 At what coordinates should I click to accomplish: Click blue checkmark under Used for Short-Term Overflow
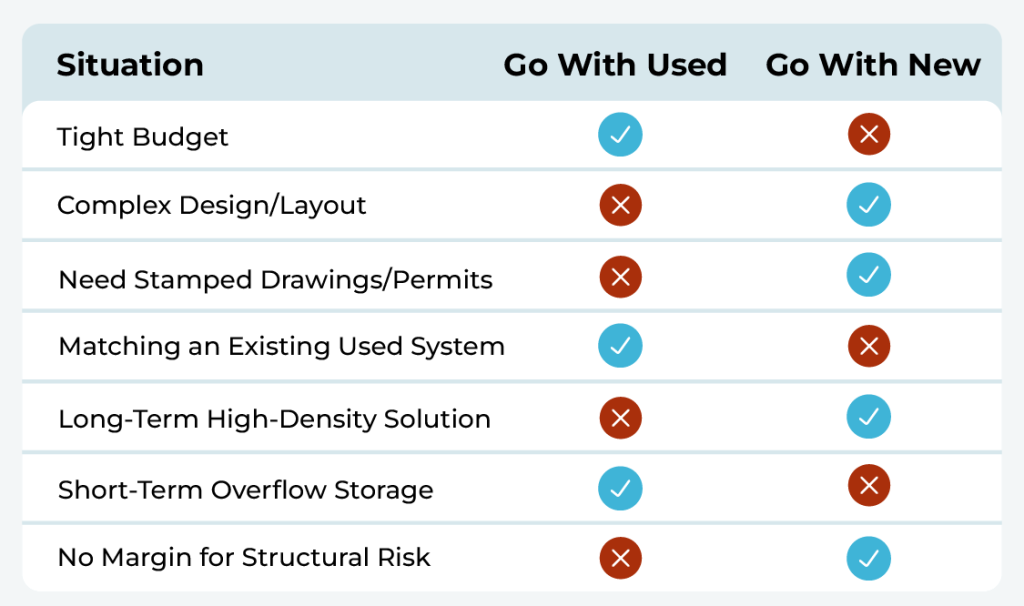coord(620,488)
